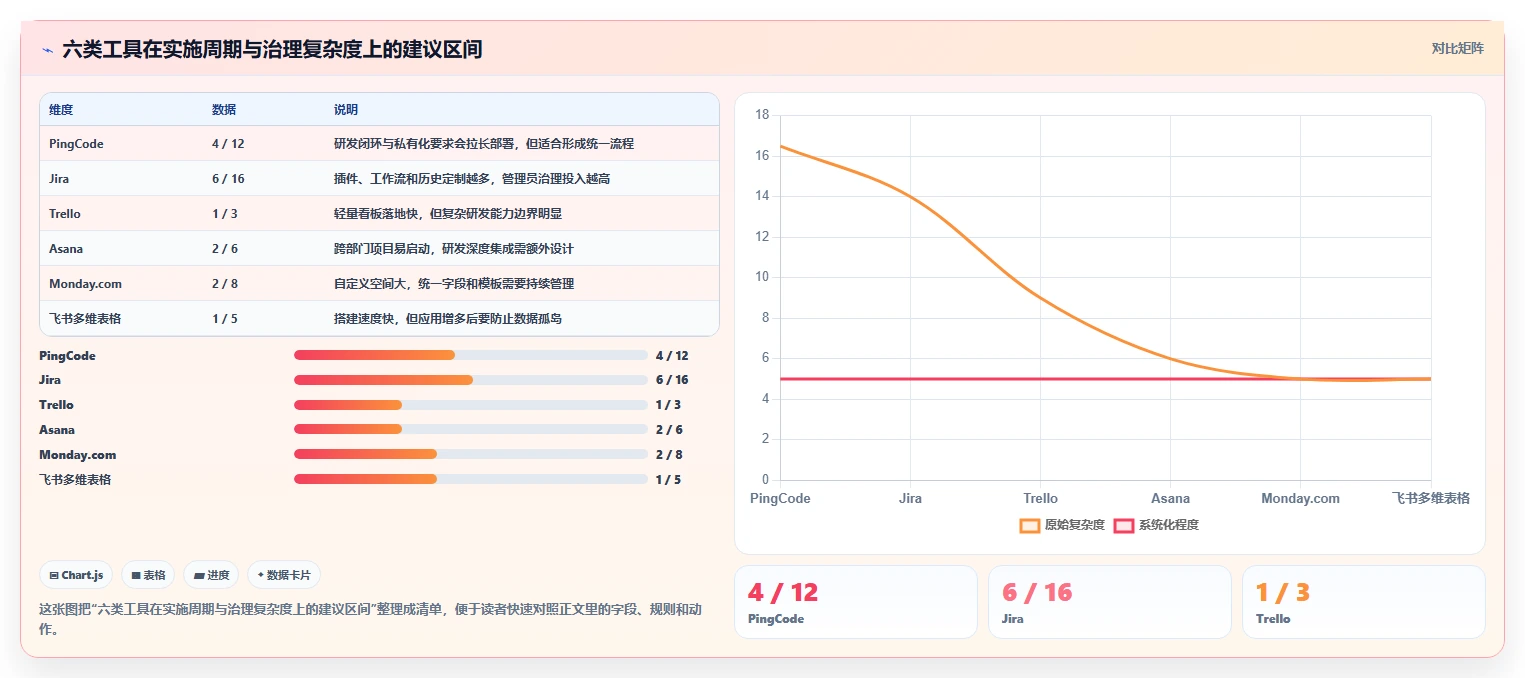1525x678 pixels.
Task: Click the Asana progress bar
Action: tap(471, 429)
